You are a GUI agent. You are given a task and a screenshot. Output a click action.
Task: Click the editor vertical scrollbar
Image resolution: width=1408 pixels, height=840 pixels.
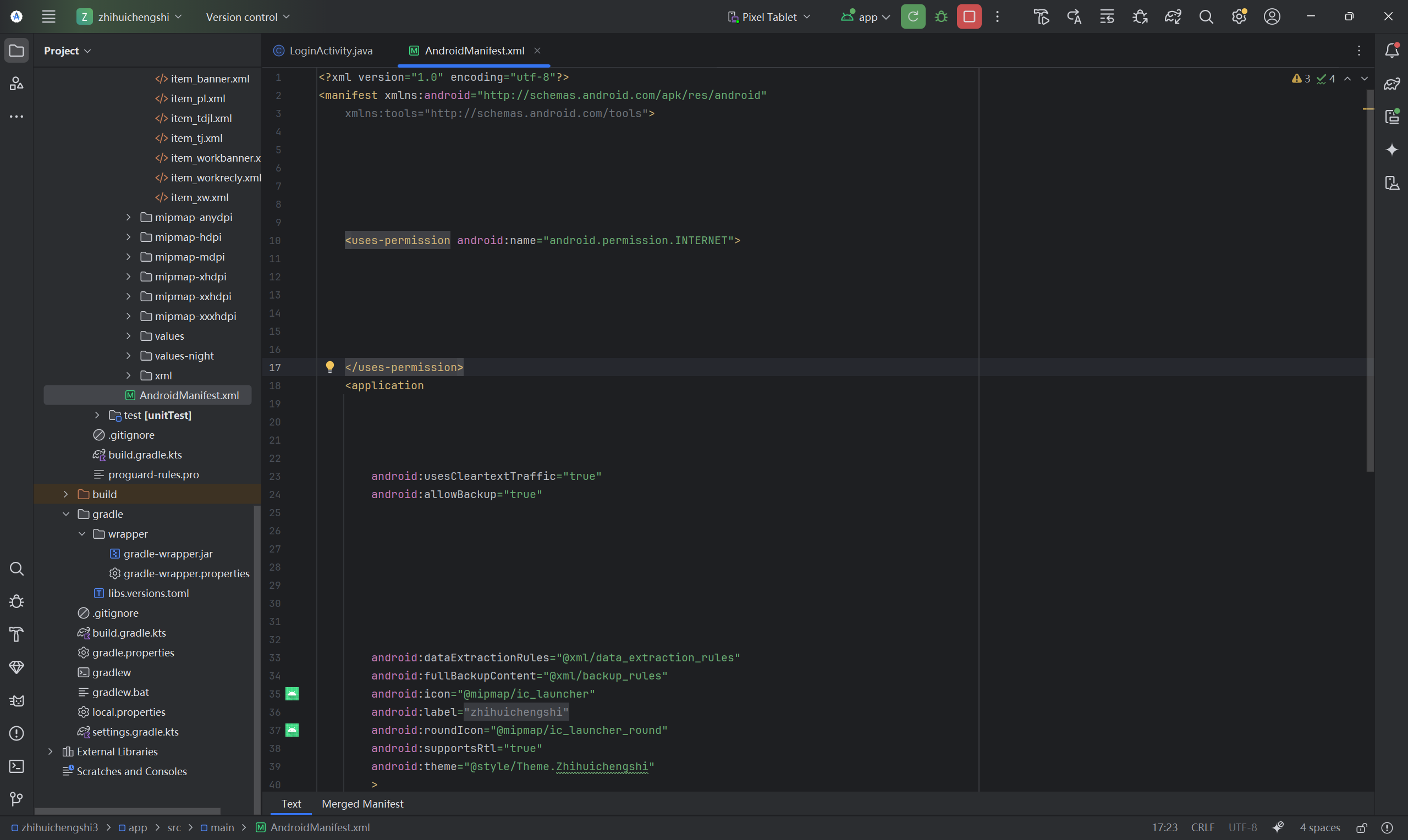1370,283
